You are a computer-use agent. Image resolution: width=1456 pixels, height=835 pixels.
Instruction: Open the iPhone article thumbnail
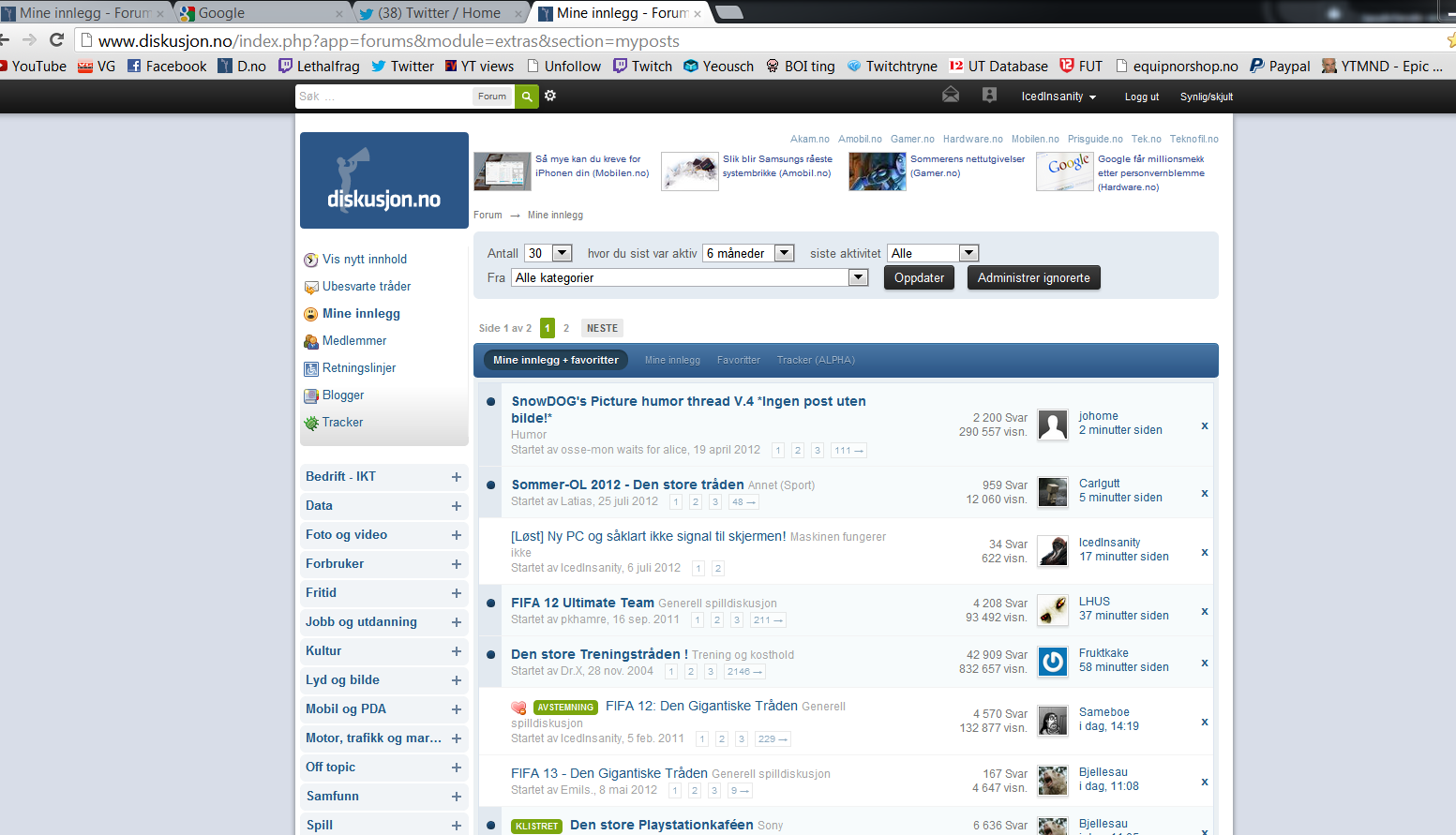(x=503, y=171)
